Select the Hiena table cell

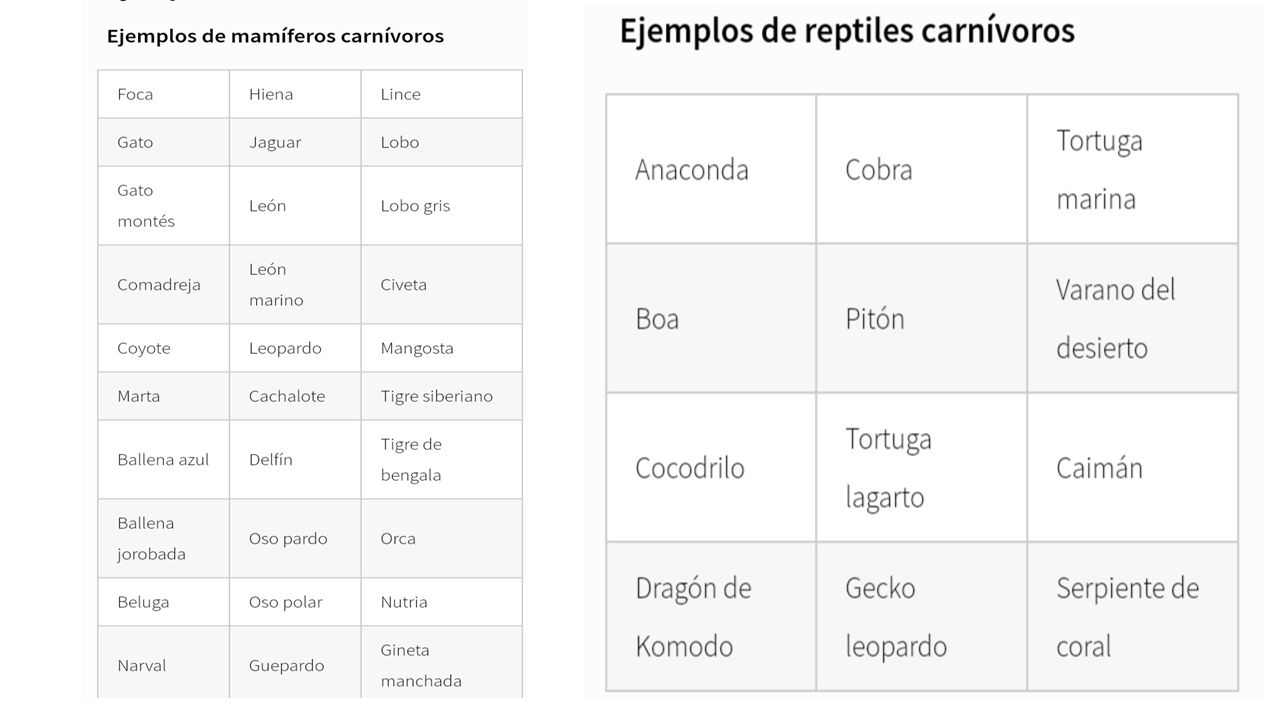click(295, 94)
